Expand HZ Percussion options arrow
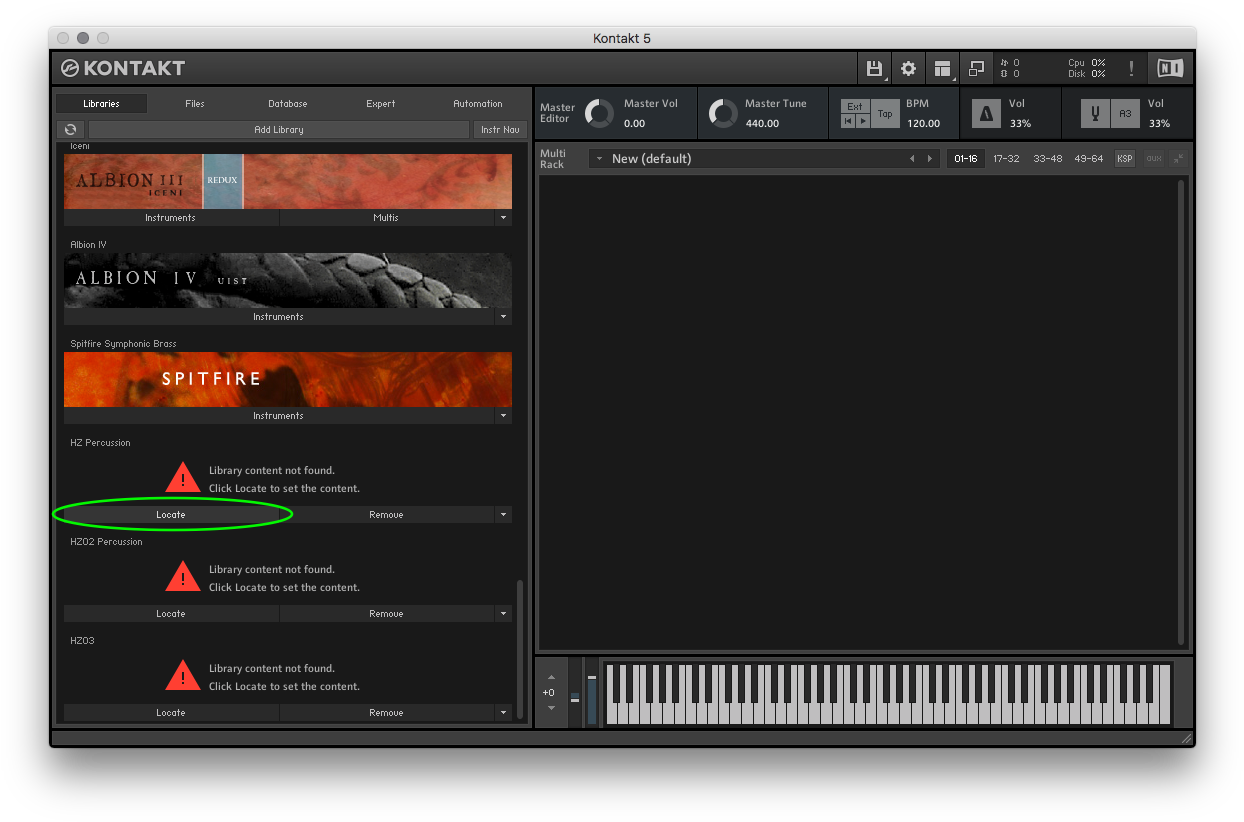This screenshot has height=822, width=1244. tap(503, 515)
